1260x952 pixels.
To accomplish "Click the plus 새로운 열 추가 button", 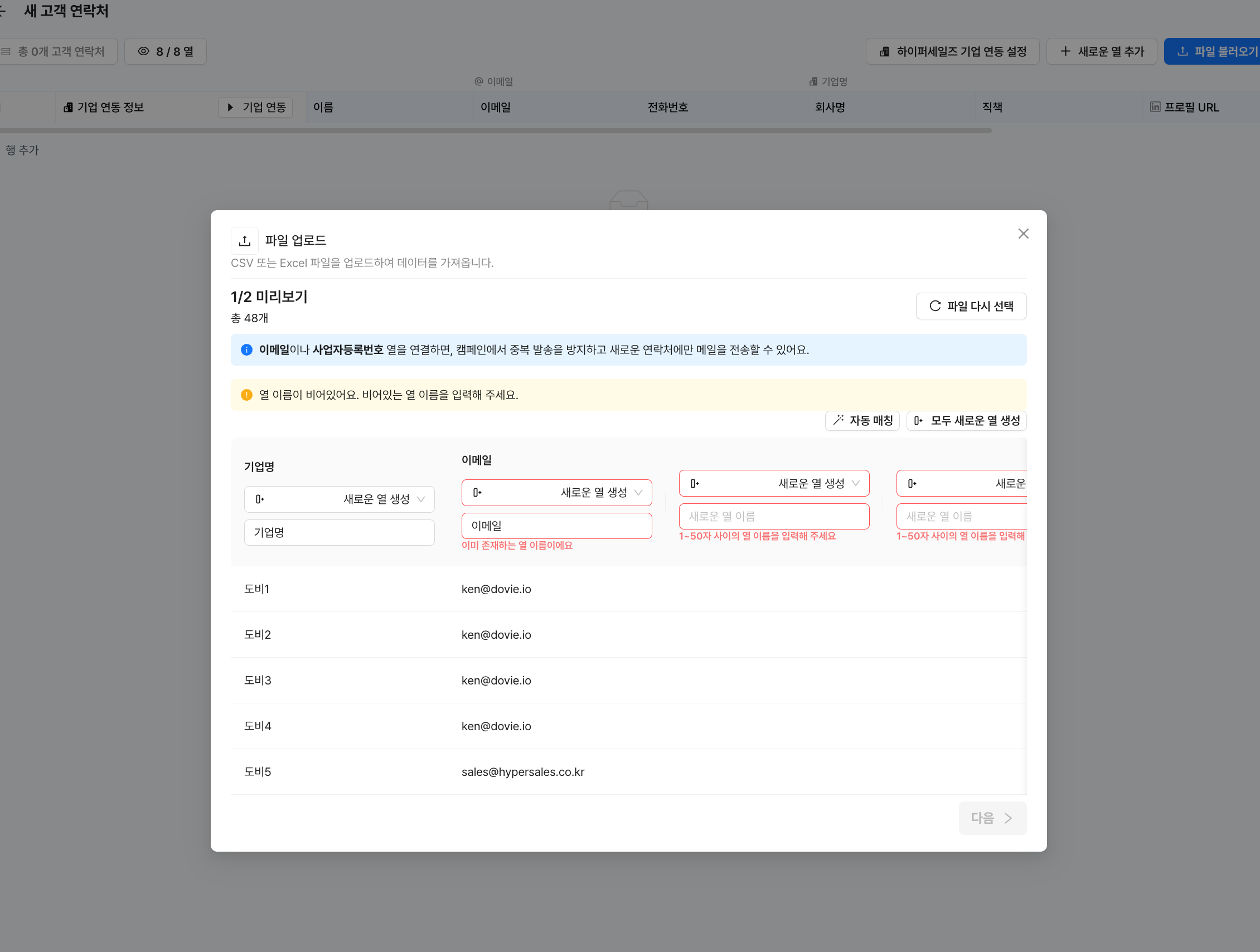I will pos(1101,52).
